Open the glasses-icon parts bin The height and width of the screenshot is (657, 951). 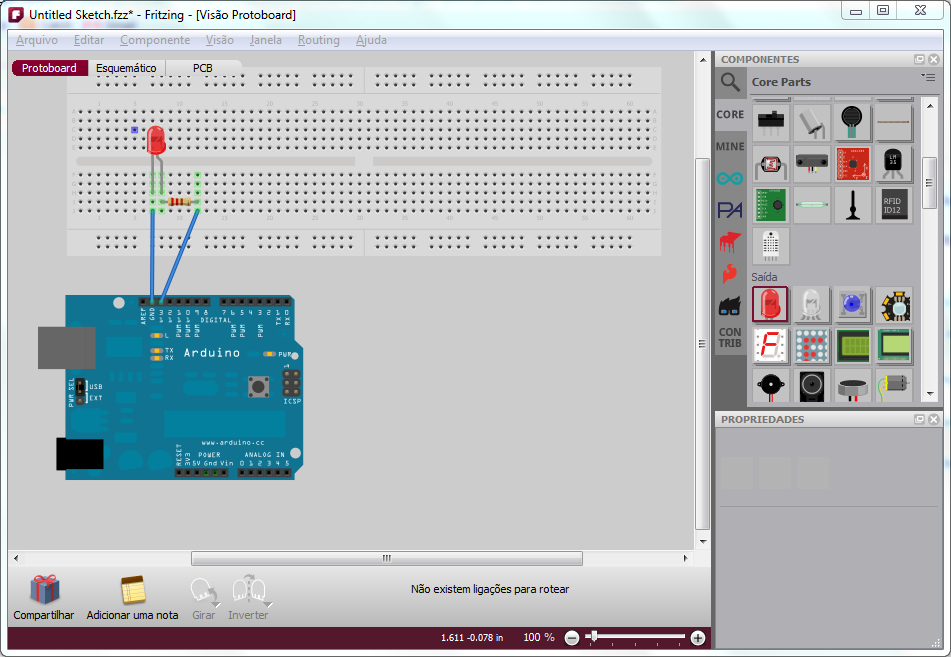[x=730, y=306]
